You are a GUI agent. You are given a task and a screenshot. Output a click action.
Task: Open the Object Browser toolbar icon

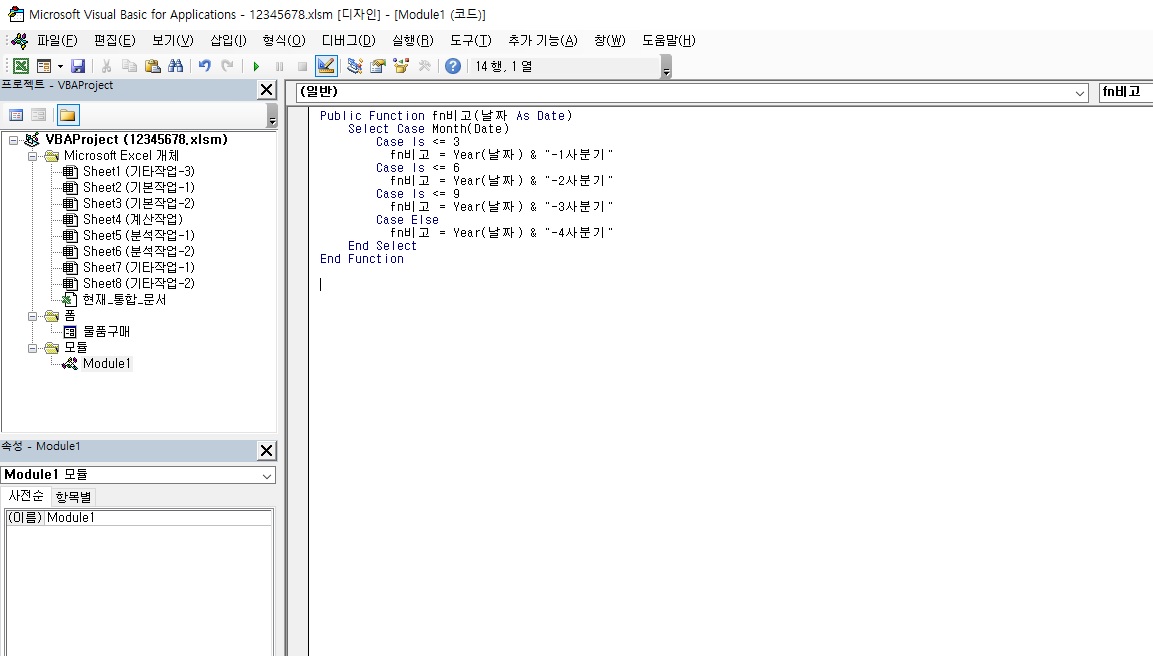pyautogui.click(x=401, y=66)
